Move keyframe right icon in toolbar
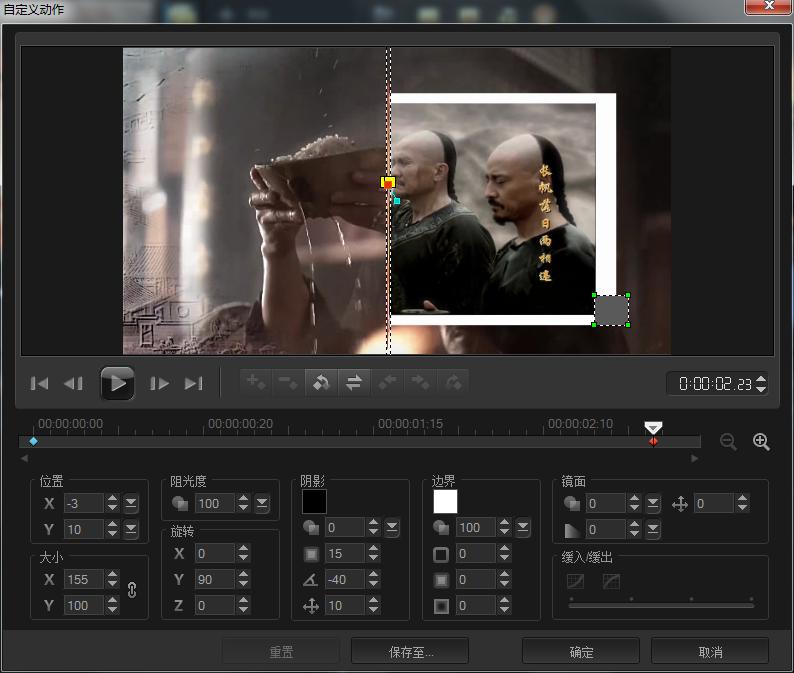 click(x=420, y=382)
